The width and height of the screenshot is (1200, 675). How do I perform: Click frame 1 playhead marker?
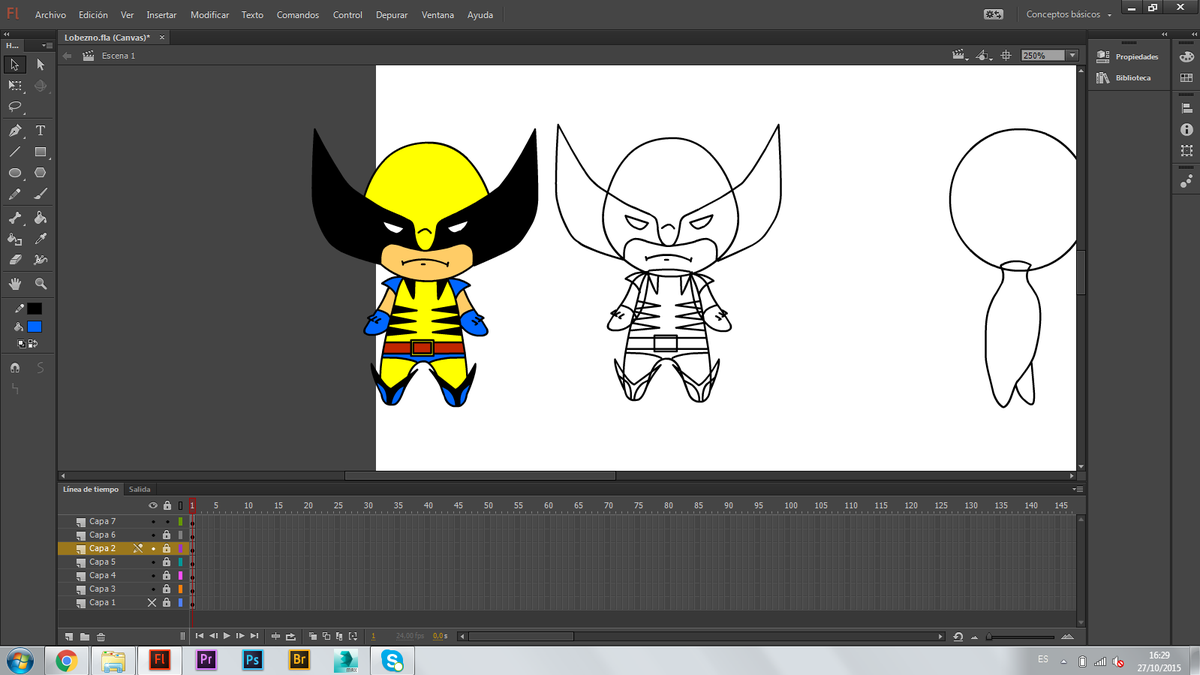coord(192,506)
